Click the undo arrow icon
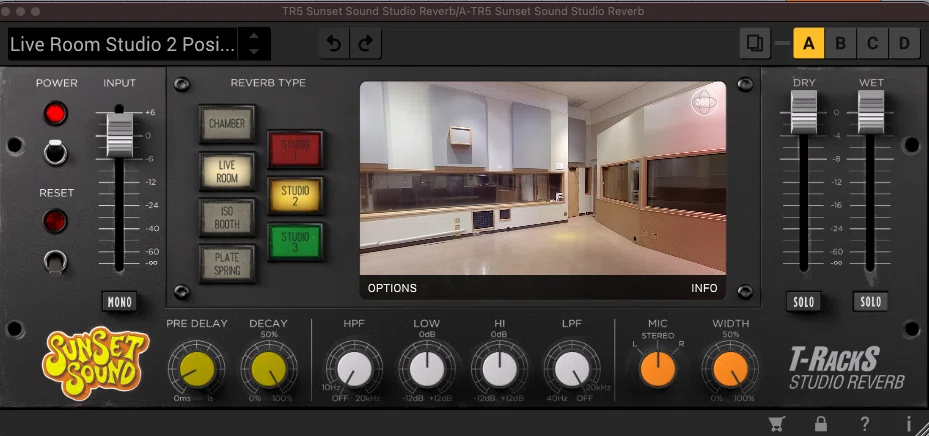The width and height of the screenshot is (929, 436). coord(334,44)
